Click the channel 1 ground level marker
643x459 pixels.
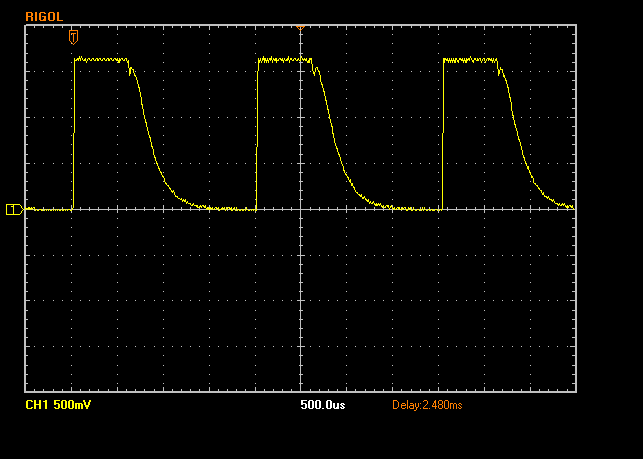(x=14, y=210)
